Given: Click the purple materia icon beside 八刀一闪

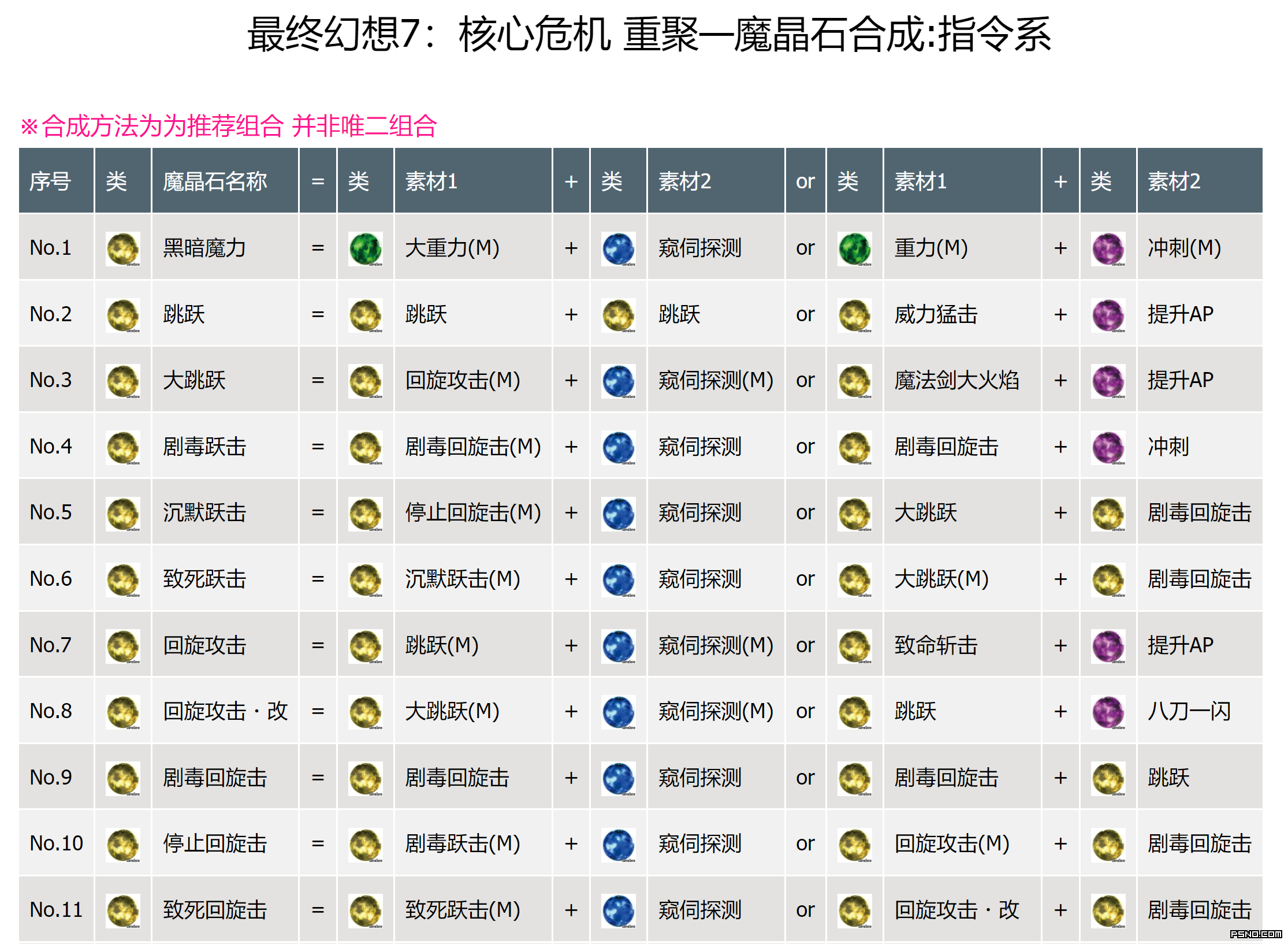Looking at the screenshot, I should [x=1108, y=712].
